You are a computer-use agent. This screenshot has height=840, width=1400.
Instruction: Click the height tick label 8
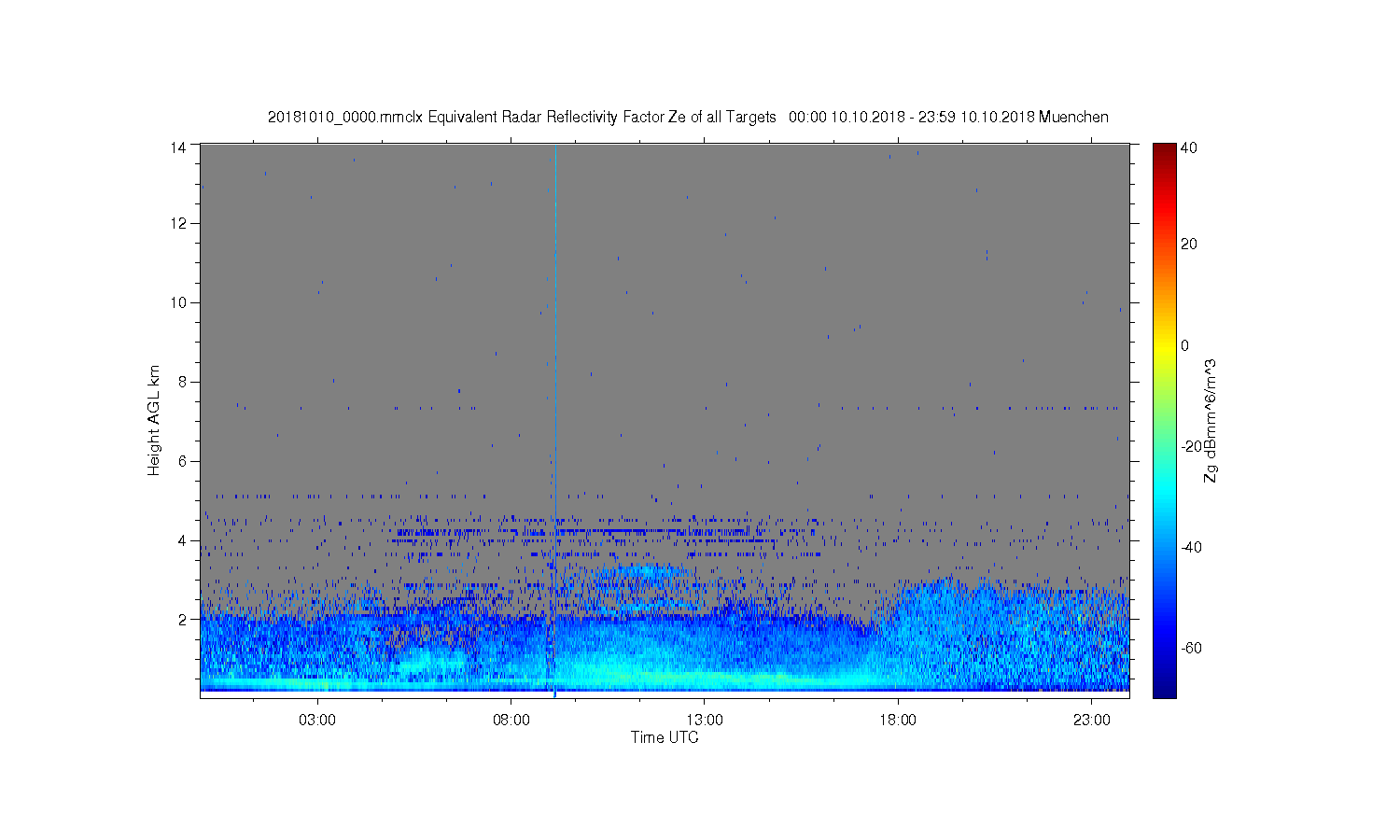point(183,382)
